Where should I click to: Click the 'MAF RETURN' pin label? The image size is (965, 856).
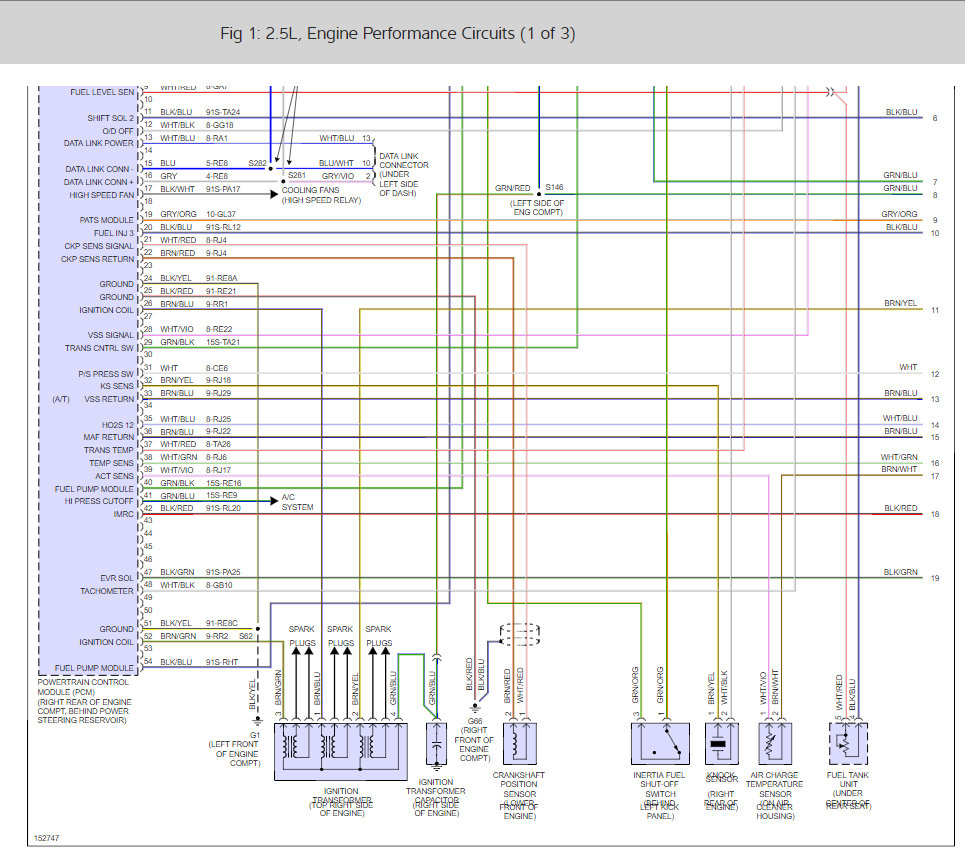pos(108,437)
